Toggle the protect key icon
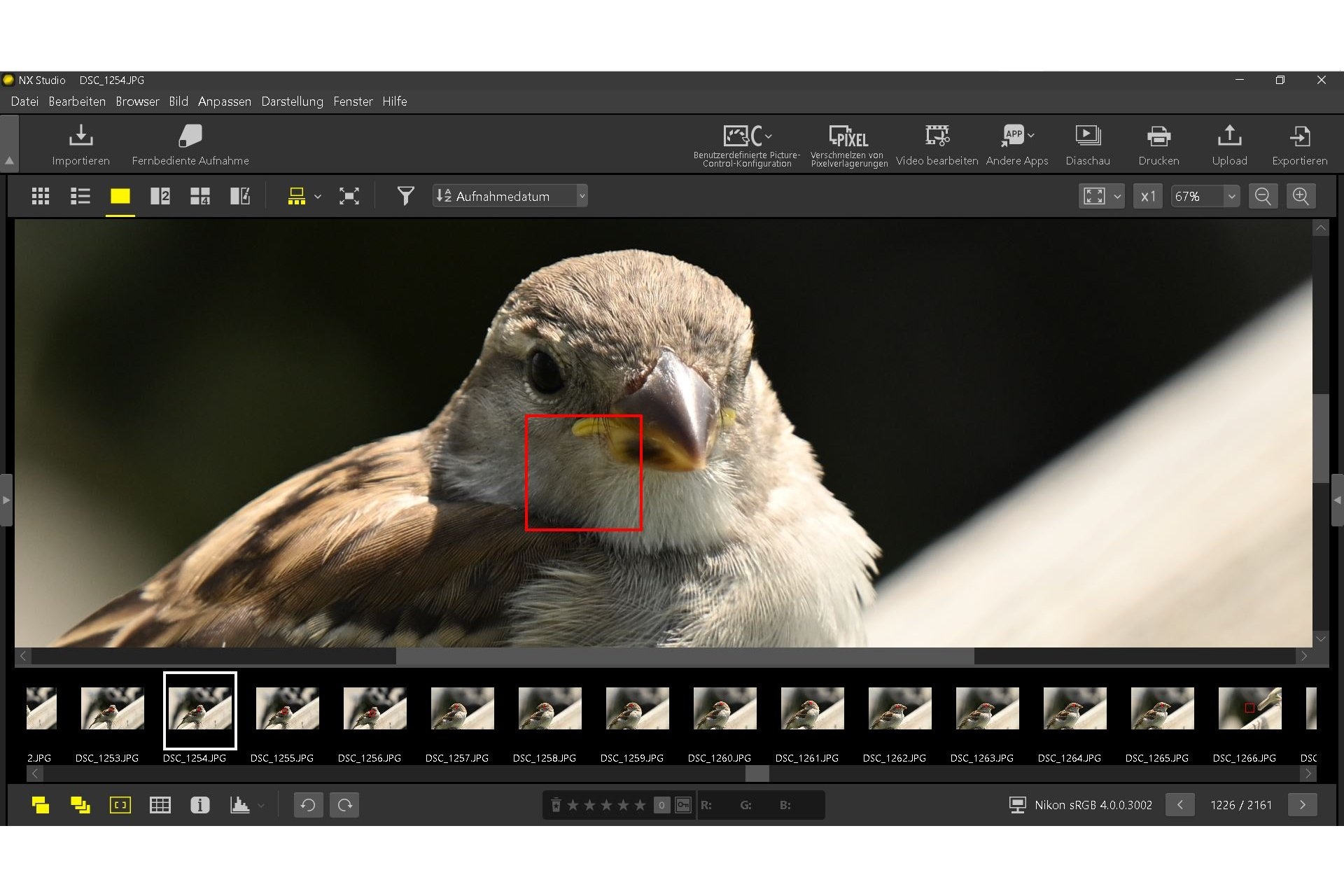The height and width of the screenshot is (896, 1344). point(683,805)
